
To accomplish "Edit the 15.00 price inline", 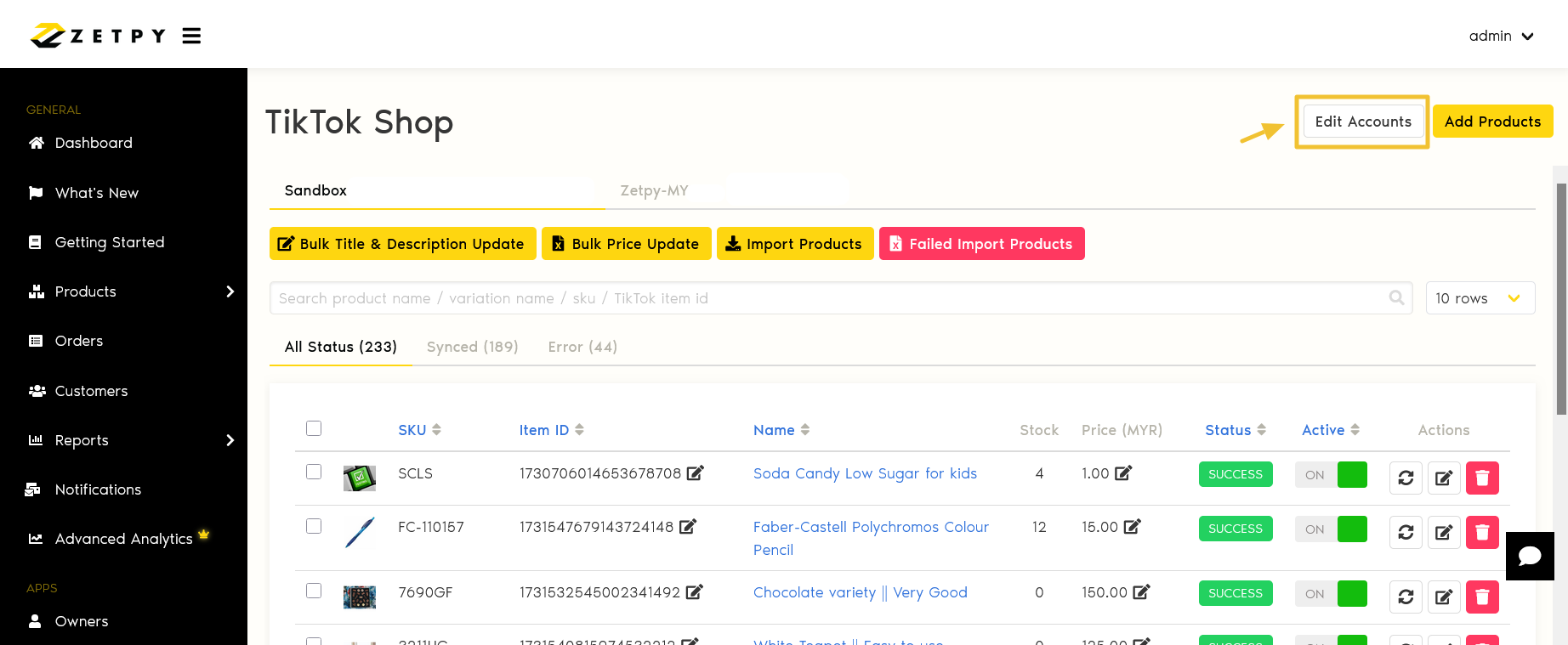I will (1132, 526).
